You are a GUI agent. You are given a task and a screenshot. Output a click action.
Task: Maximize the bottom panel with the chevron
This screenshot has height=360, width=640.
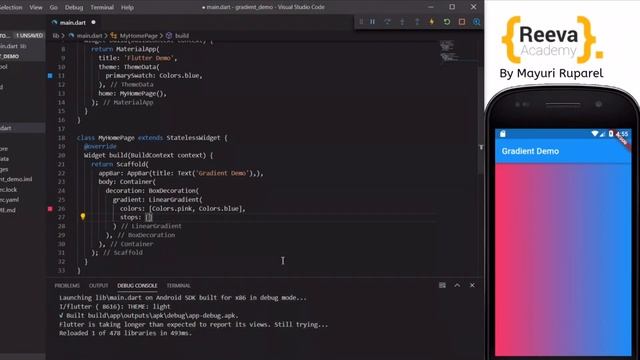457,285
